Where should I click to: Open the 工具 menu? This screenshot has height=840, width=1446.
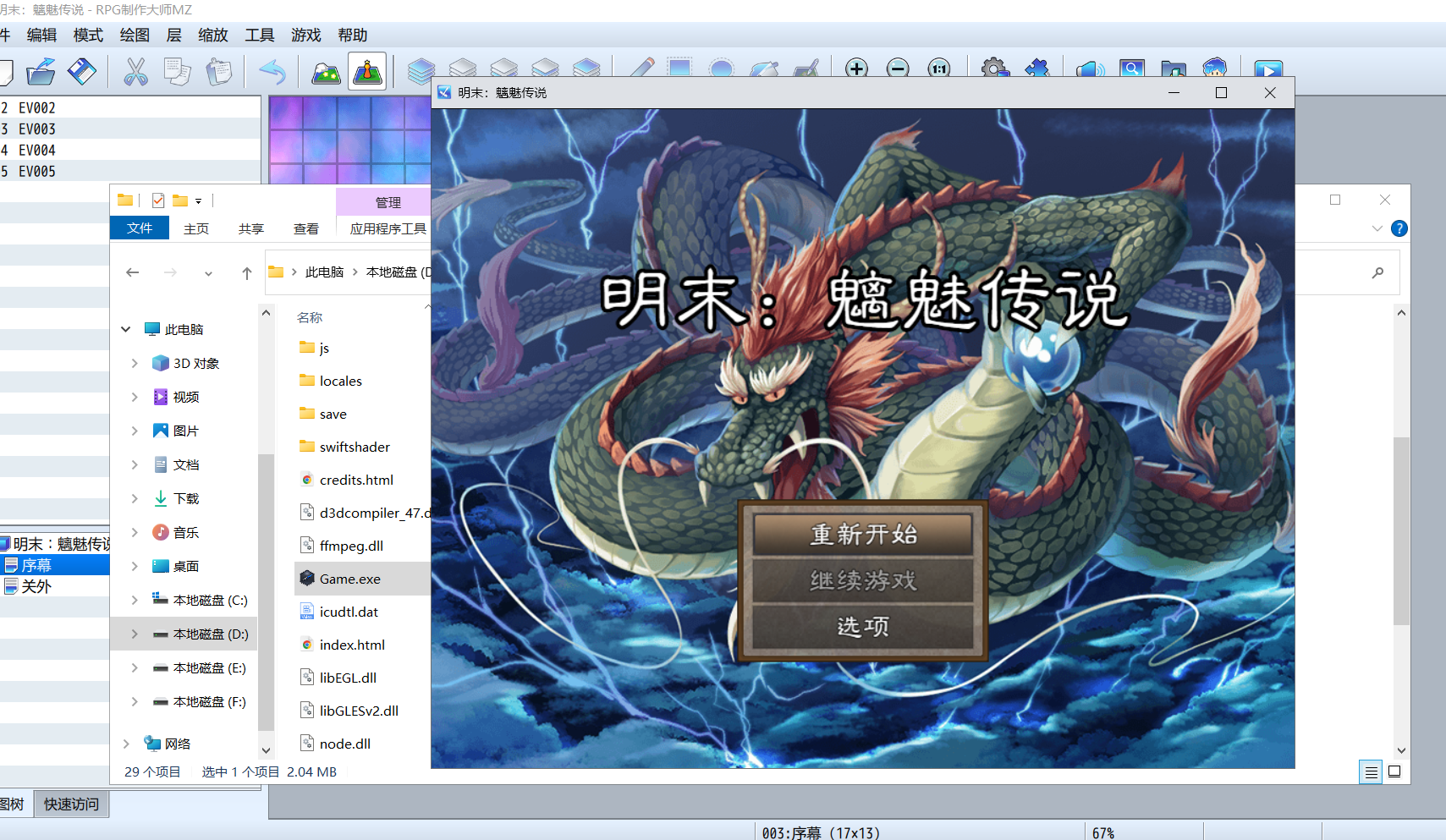pos(260,35)
